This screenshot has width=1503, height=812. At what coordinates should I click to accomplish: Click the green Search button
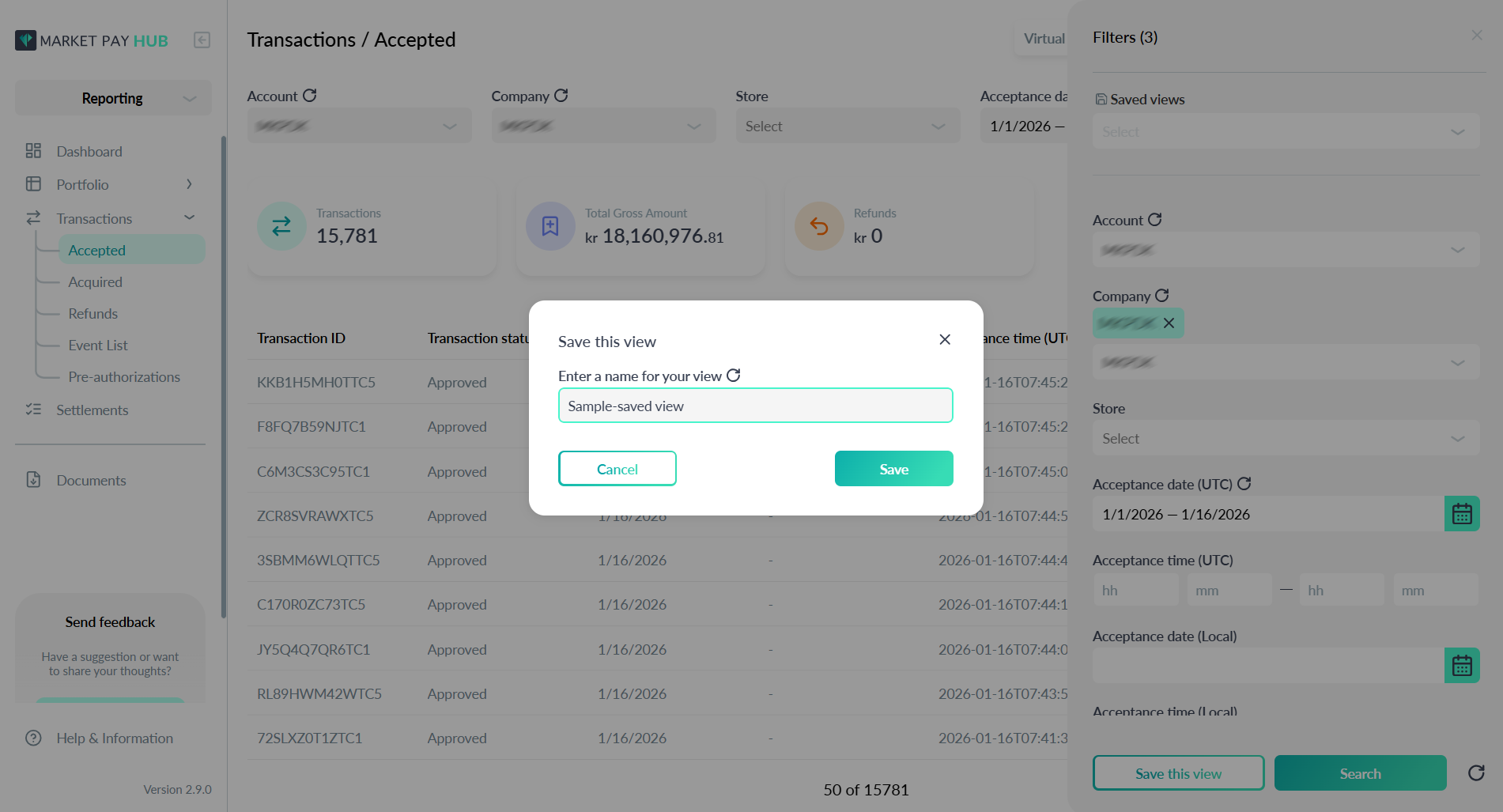coord(1361,773)
